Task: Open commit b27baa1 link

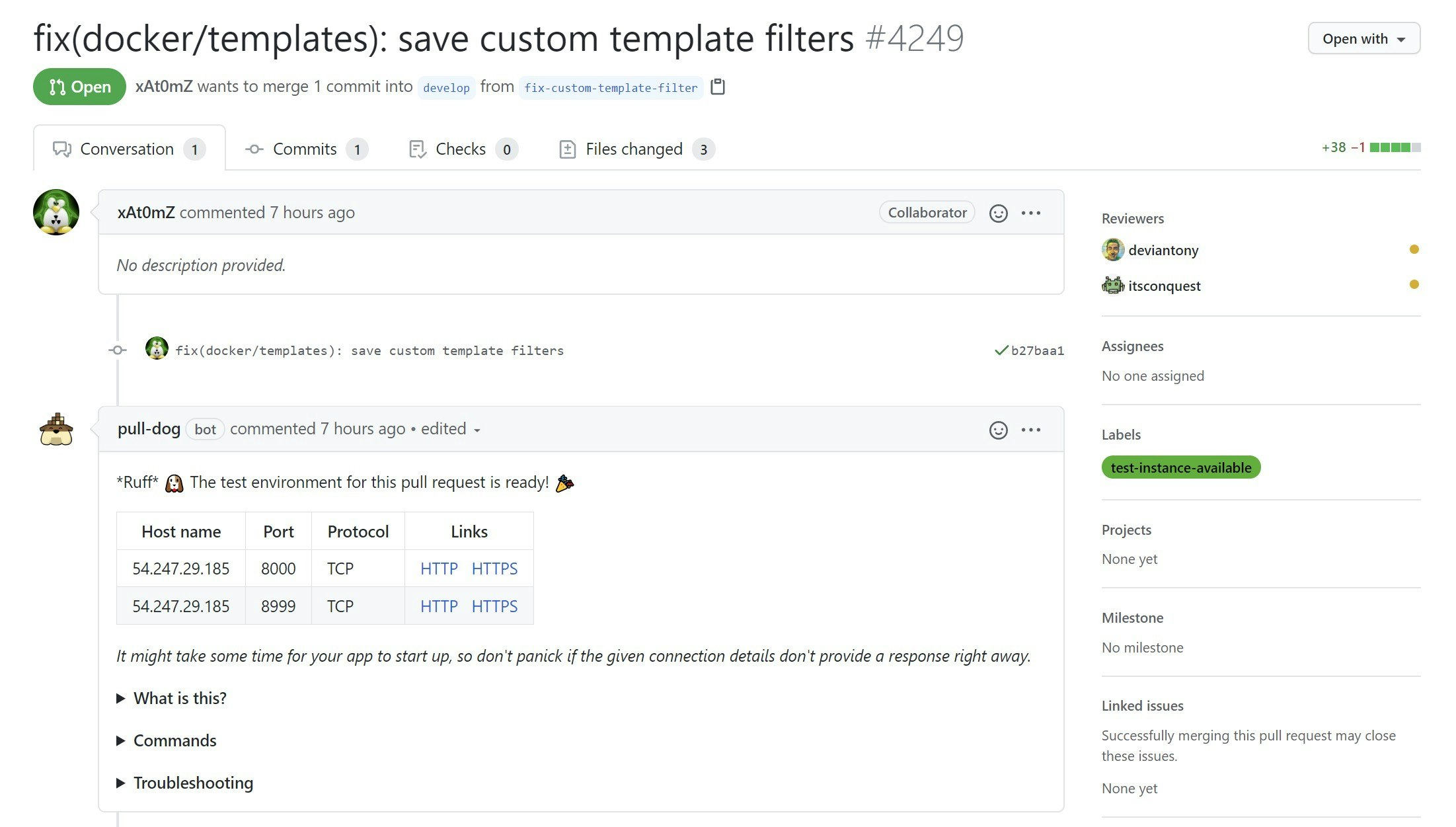Action: [1037, 350]
